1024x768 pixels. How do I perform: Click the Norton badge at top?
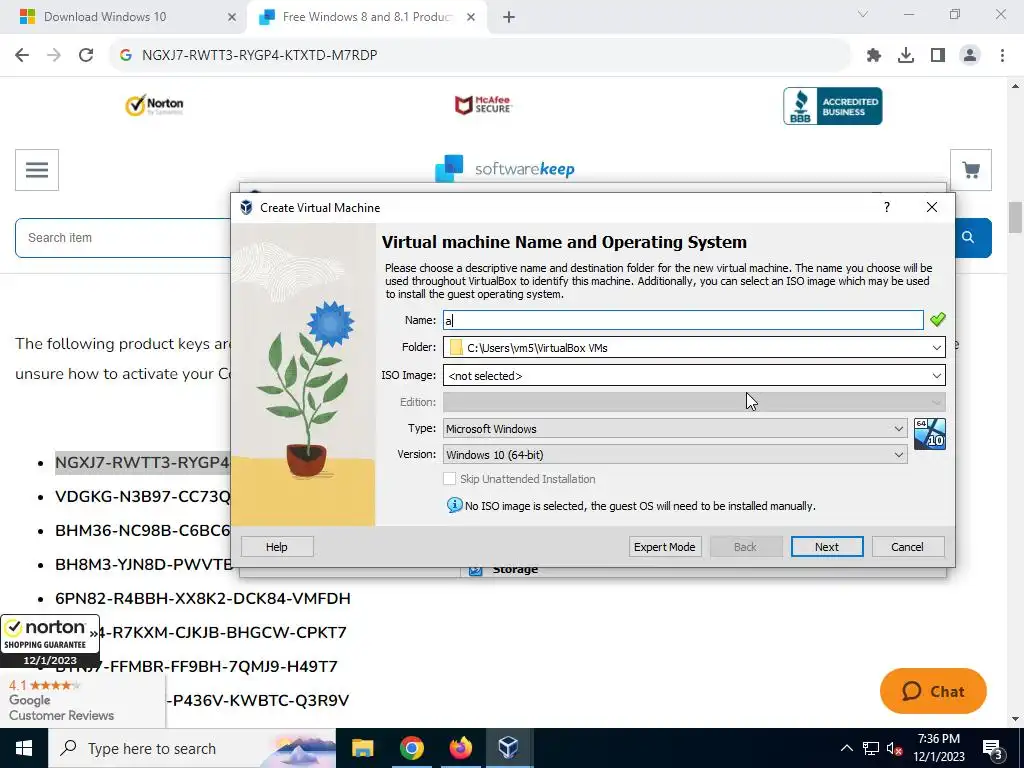coord(155,104)
